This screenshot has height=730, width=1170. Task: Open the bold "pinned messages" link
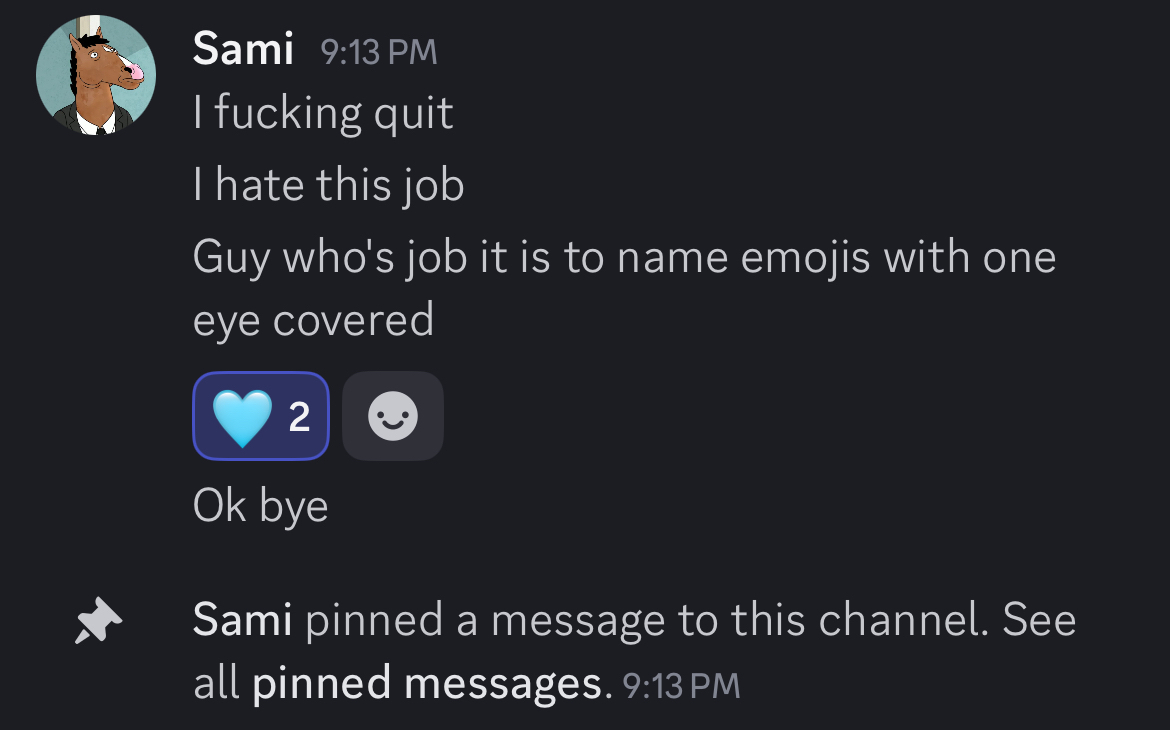pos(429,684)
